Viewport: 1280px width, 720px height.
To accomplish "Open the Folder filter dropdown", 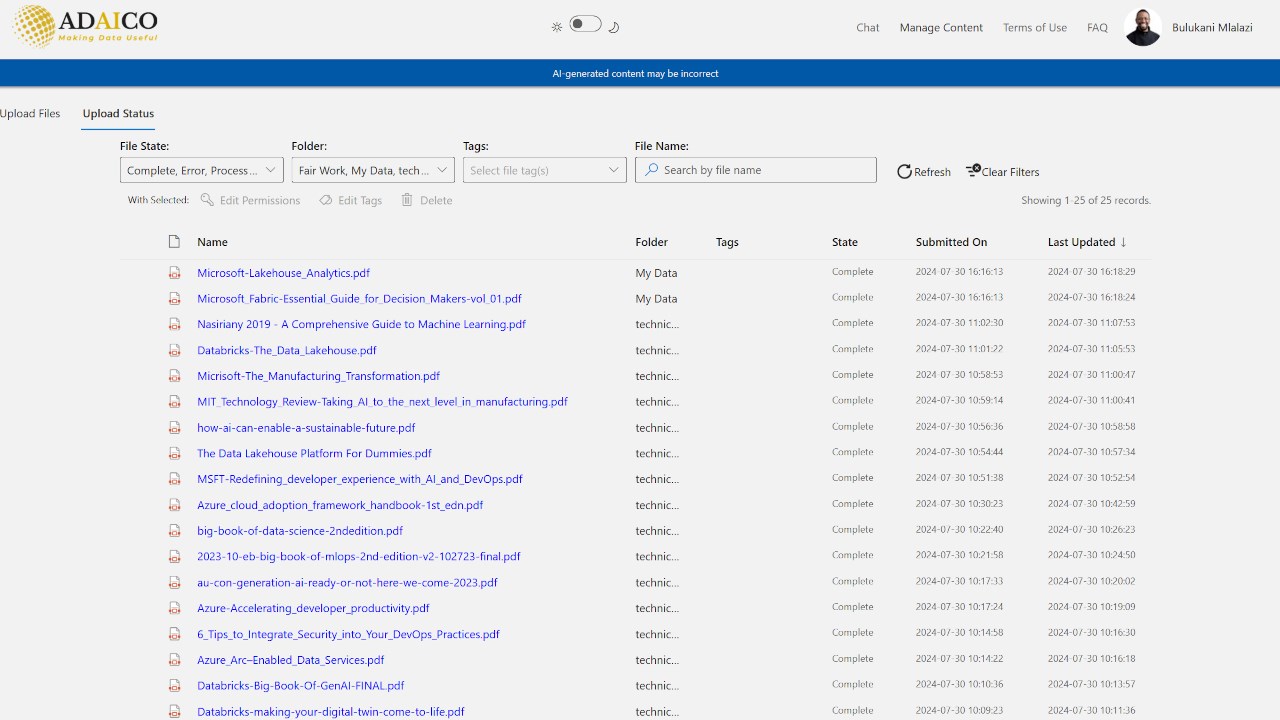I will click(x=373, y=170).
